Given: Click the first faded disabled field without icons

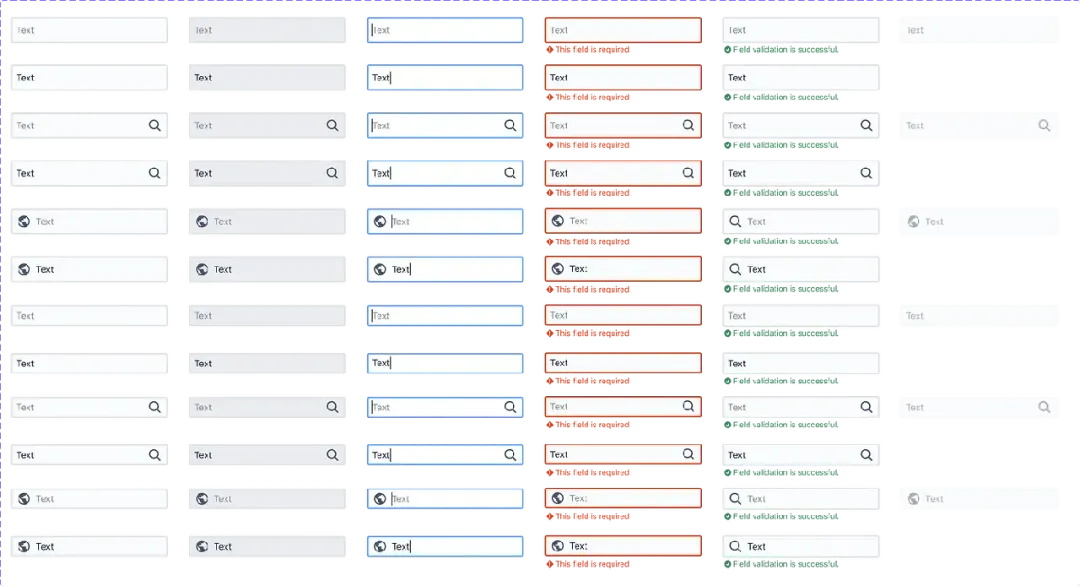Looking at the screenshot, I should point(979,30).
